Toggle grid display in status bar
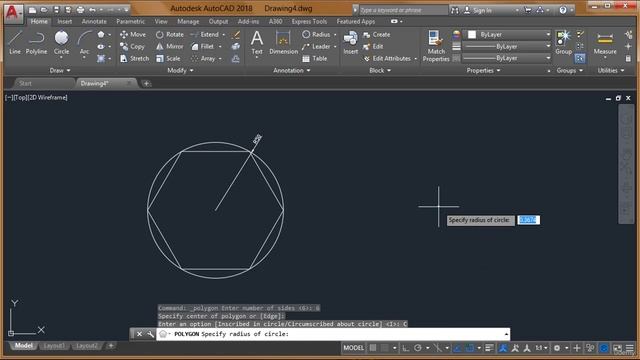The width and height of the screenshot is (640, 360). click(373, 348)
